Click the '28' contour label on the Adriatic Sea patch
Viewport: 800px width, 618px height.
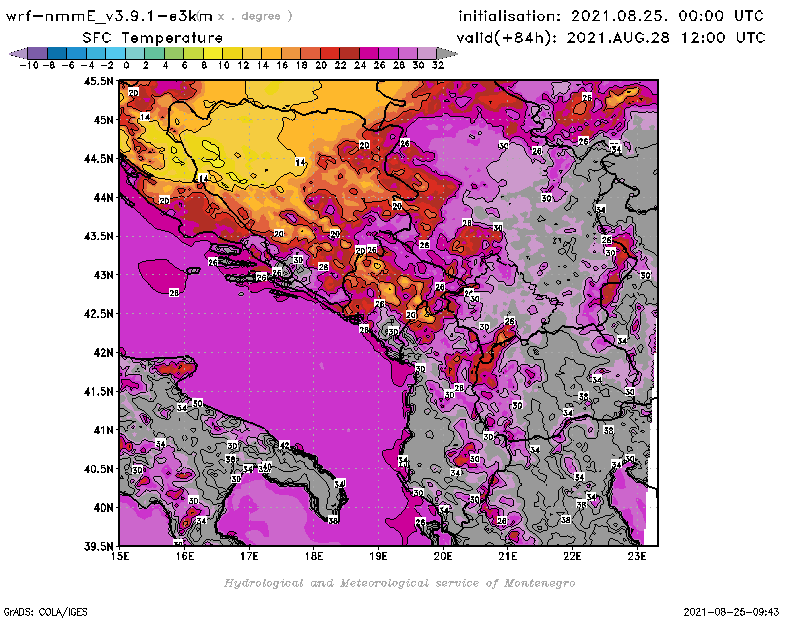pyautogui.click(x=174, y=293)
